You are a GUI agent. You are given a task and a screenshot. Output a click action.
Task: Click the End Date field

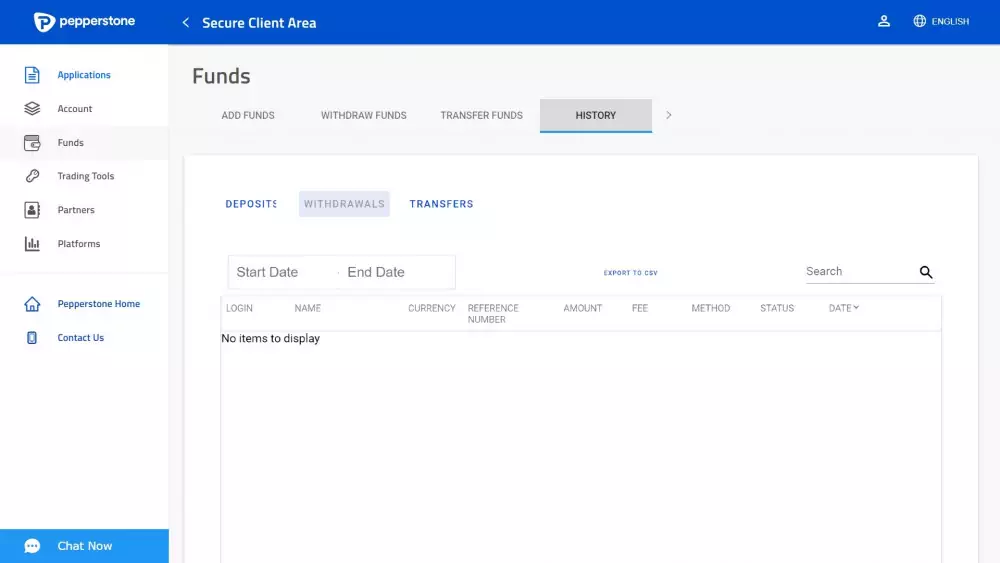point(397,272)
